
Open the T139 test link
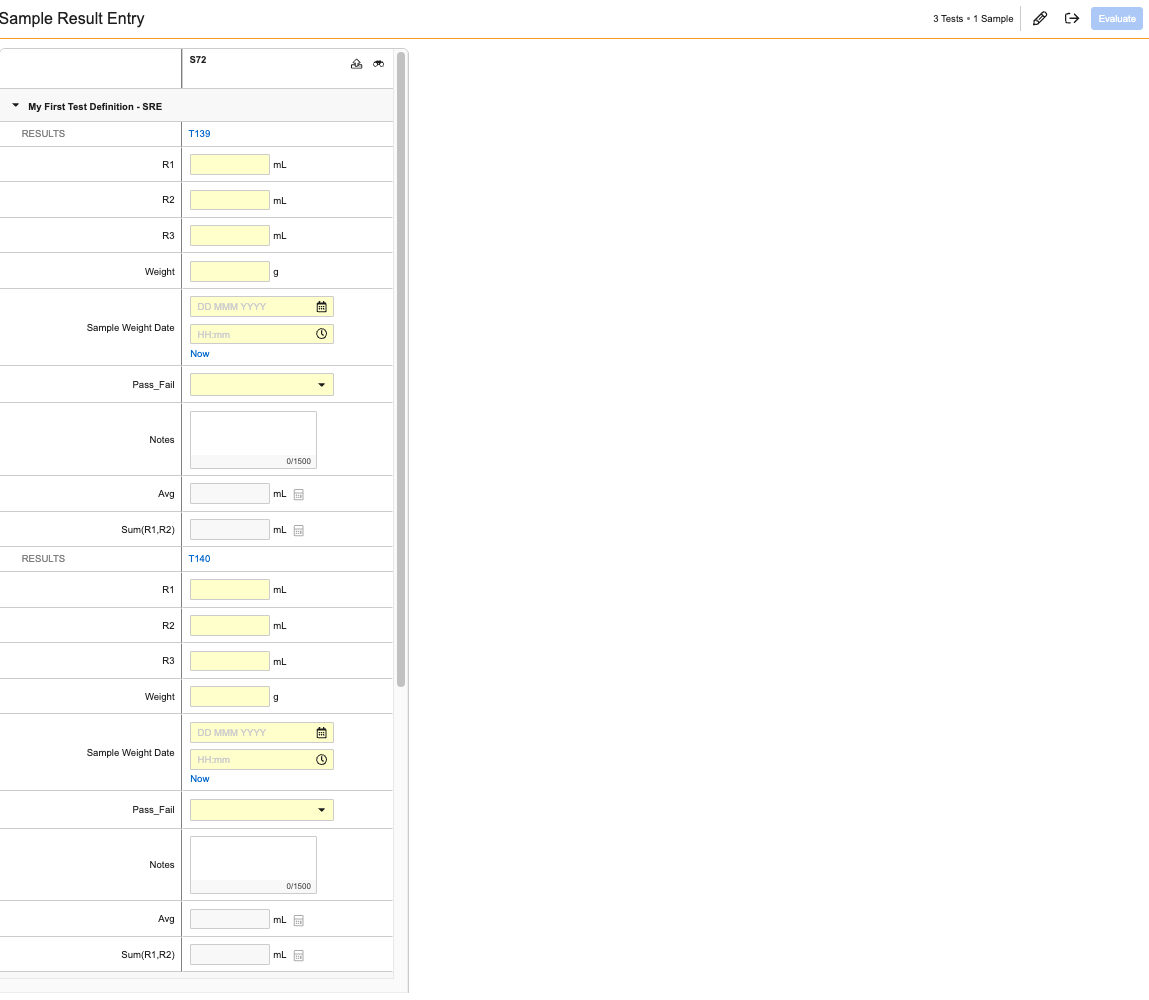point(199,133)
